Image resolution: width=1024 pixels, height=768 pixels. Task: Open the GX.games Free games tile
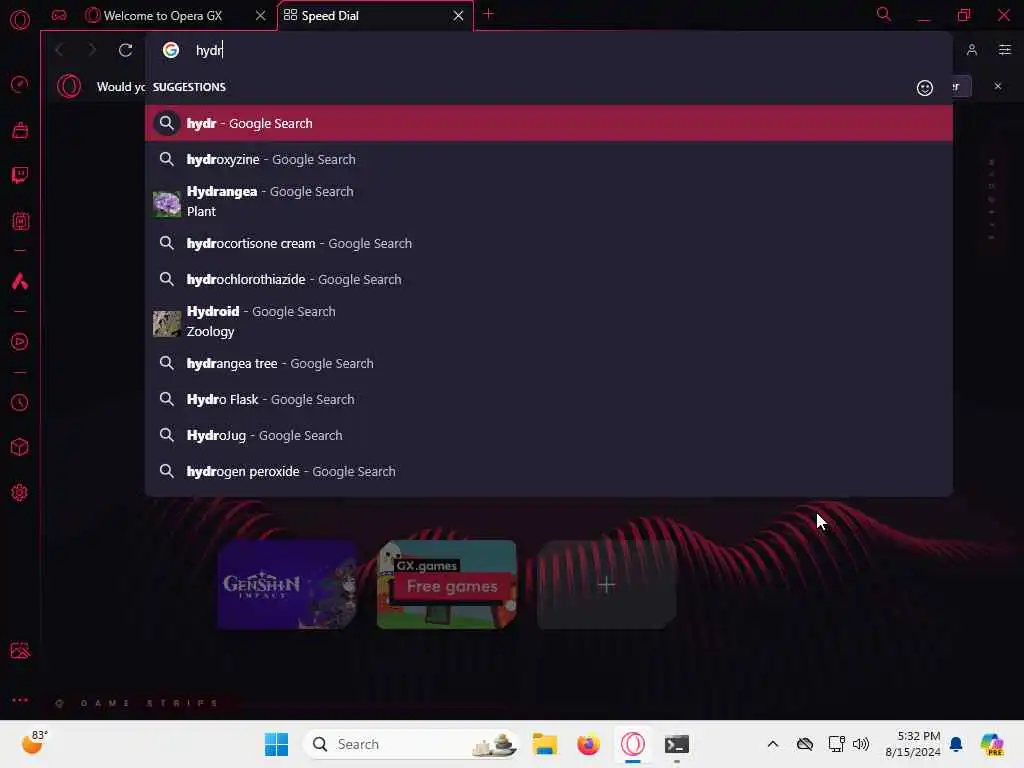[x=447, y=584]
